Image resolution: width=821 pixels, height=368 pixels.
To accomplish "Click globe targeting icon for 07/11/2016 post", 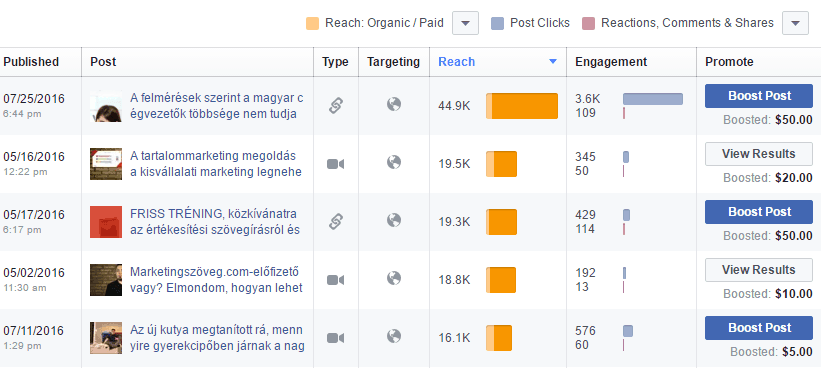I will pos(394,336).
